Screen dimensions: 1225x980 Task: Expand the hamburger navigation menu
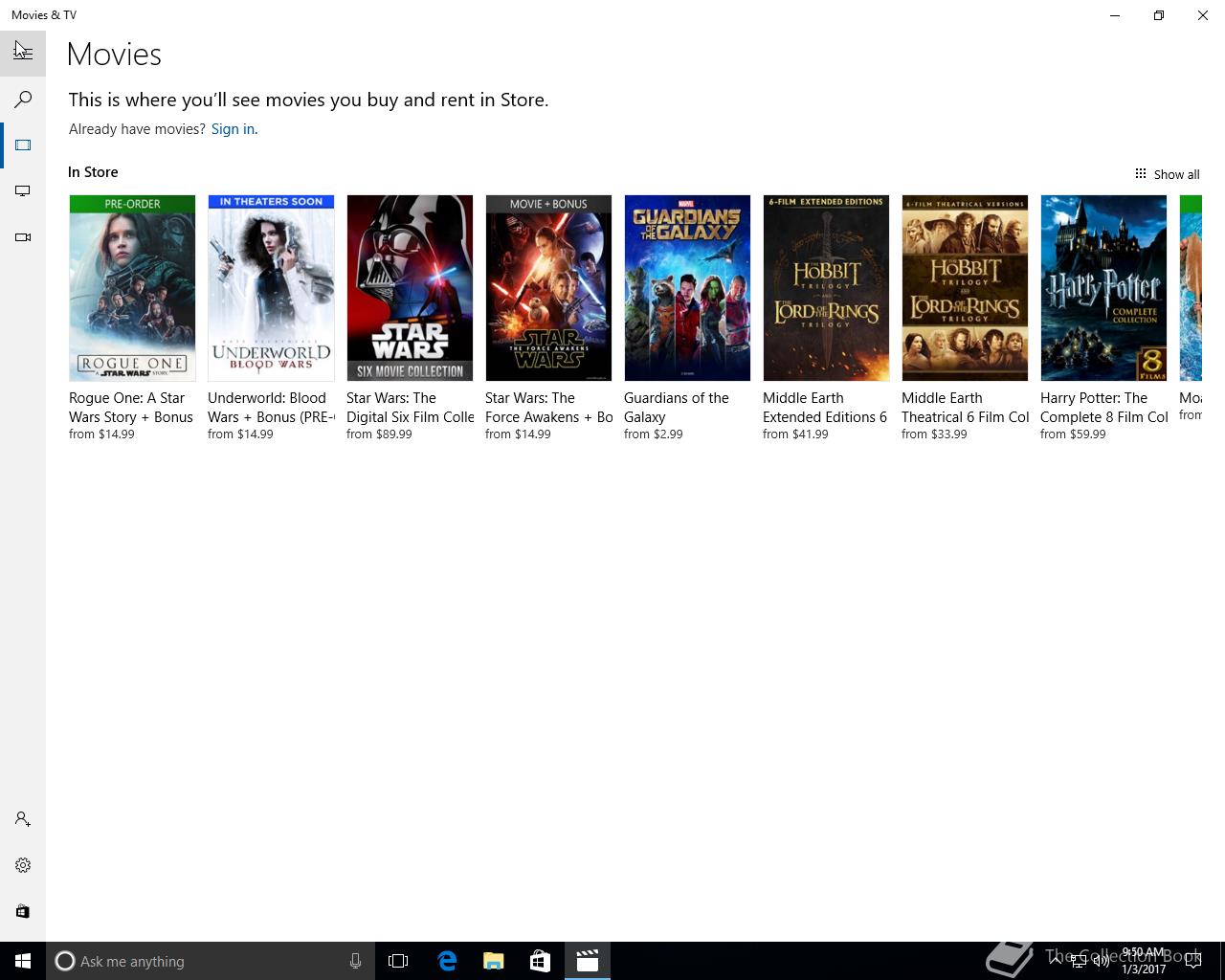coord(23,54)
